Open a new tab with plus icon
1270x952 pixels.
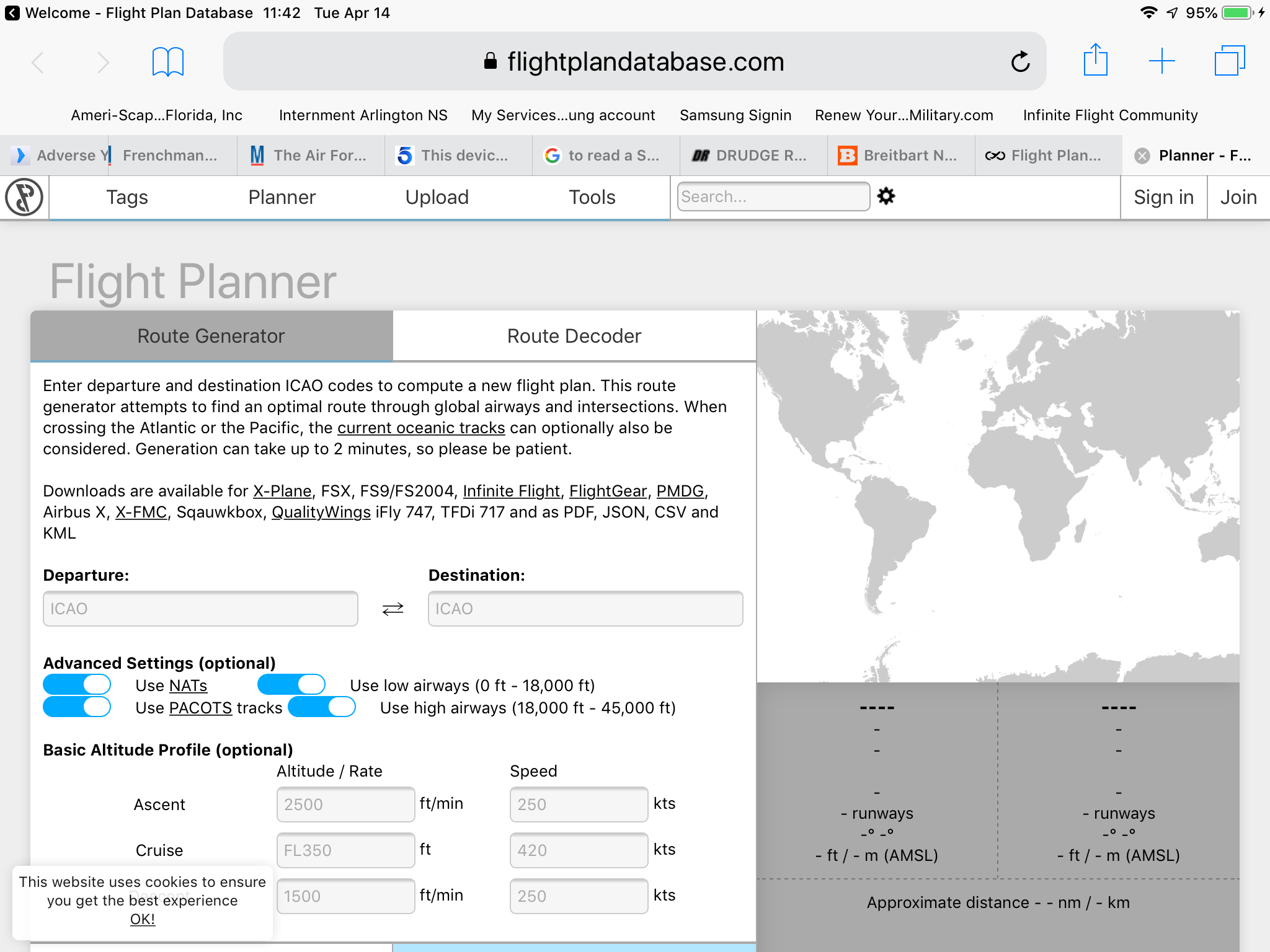(x=1161, y=61)
